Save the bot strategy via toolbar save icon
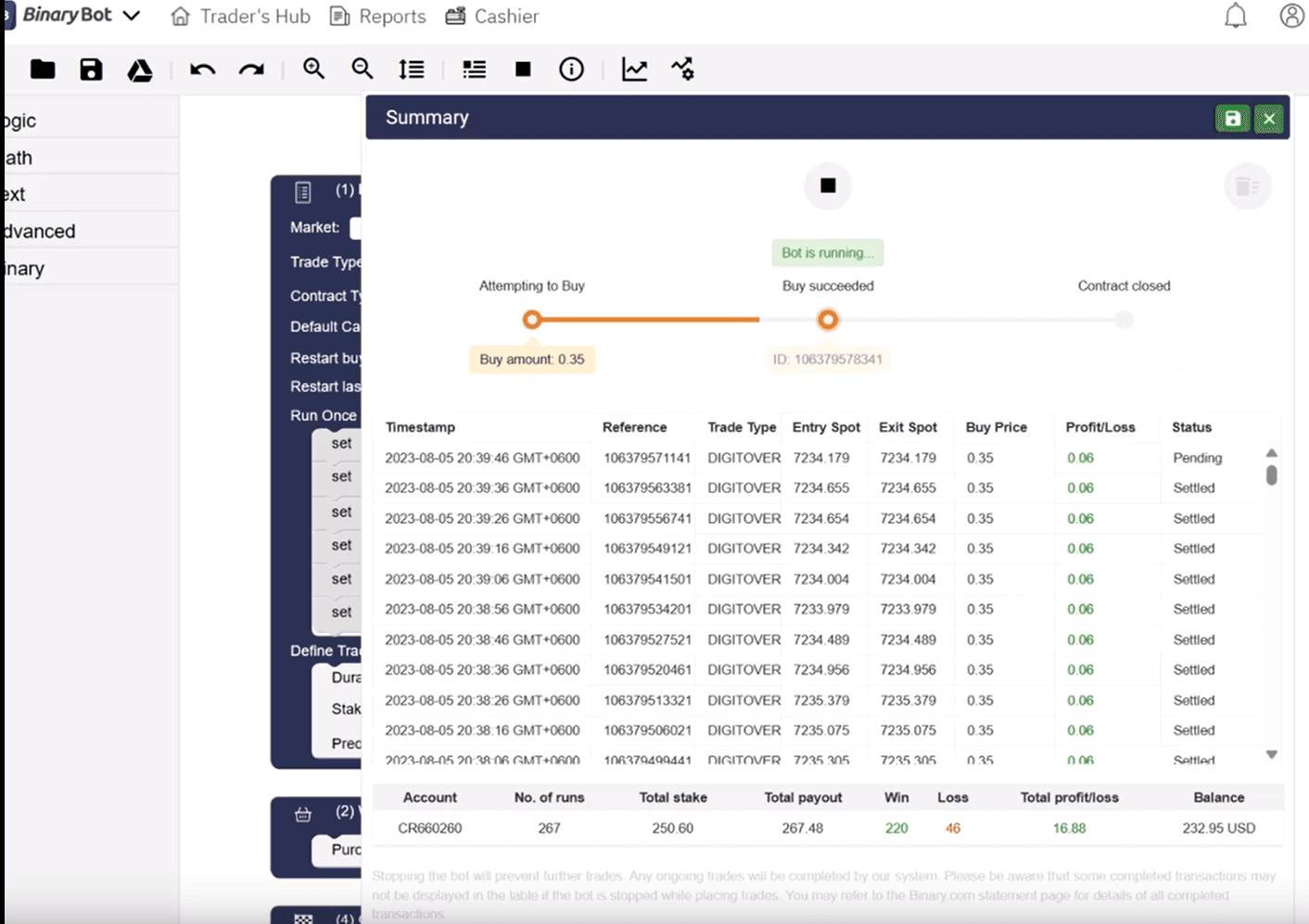Viewport: 1309px width, 924px height. pyautogui.click(x=90, y=69)
